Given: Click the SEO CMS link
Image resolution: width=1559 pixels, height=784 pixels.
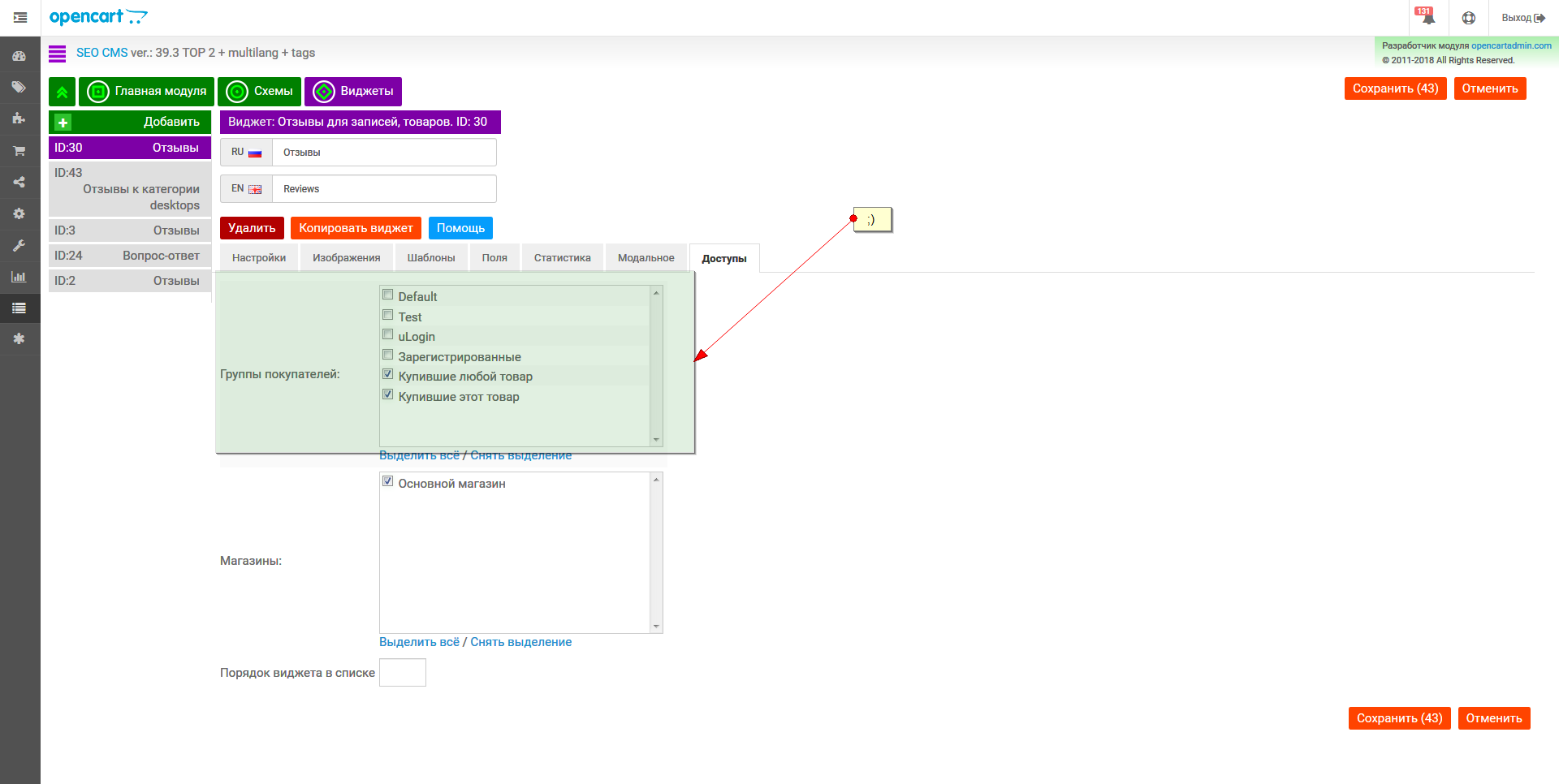Looking at the screenshot, I should tap(101, 53).
